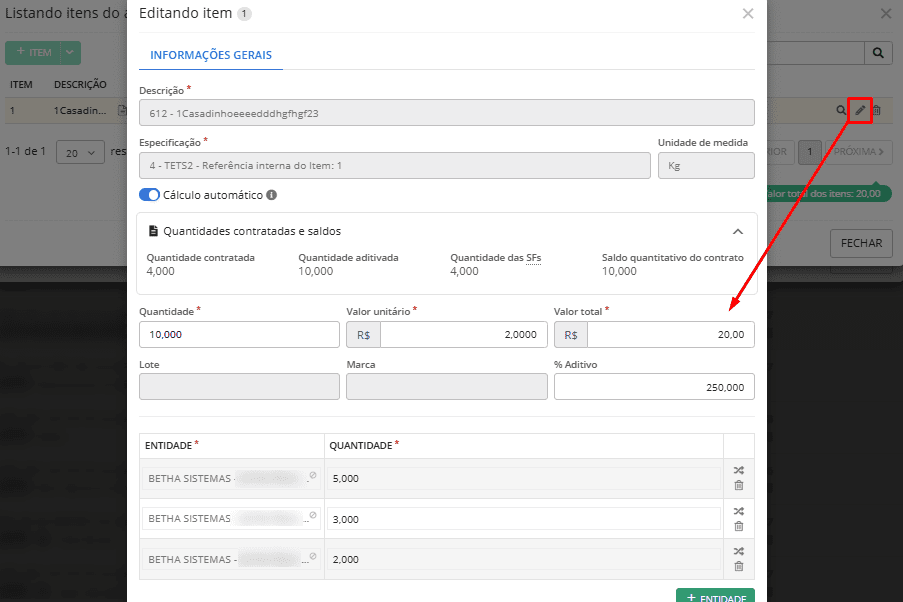Screen dimensions: 903x602
Task: Open the dropdown arrow next to + ITEM
Action: tap(70, 52)
